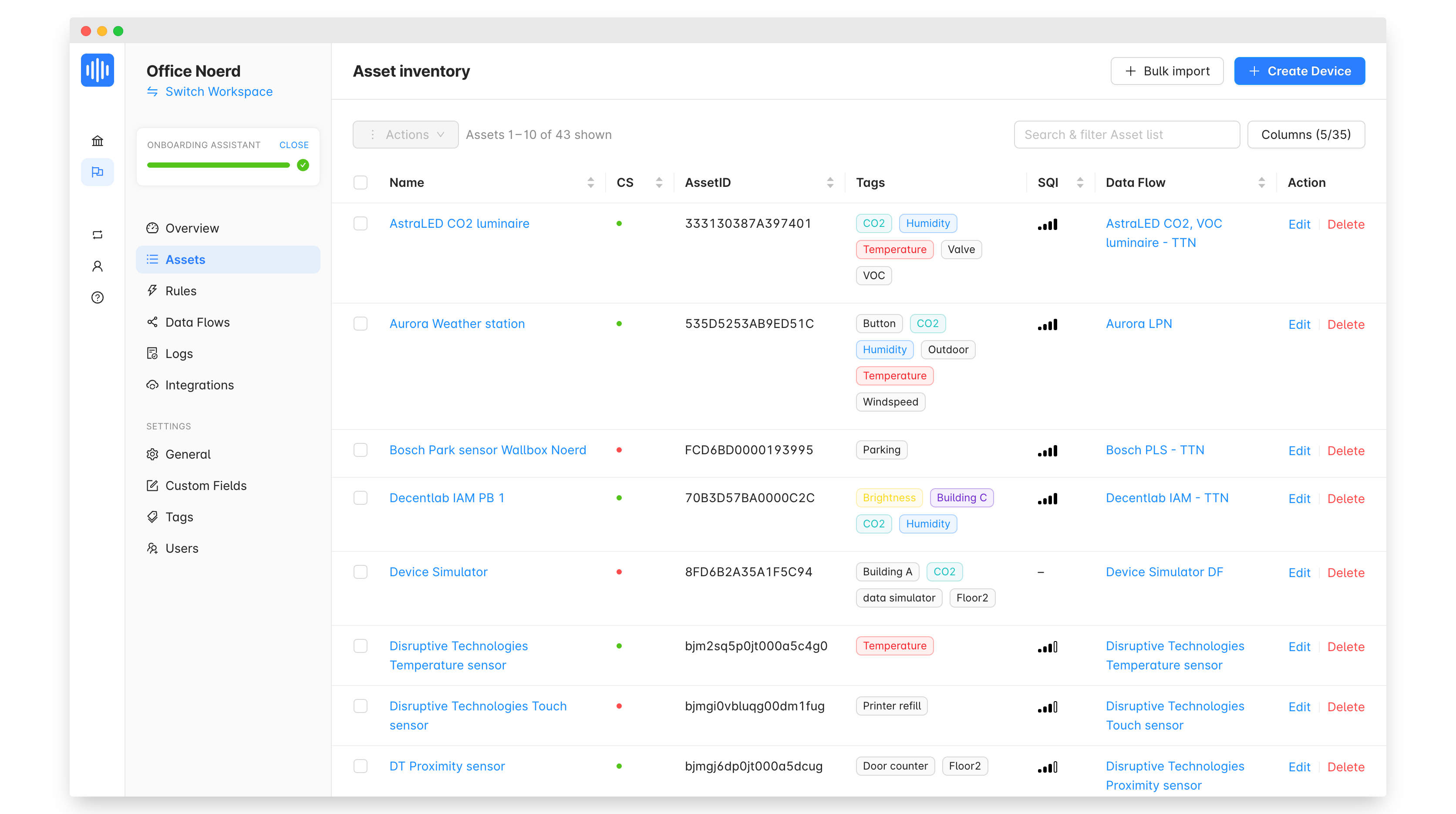Click the purple Building C tag
The height and width of the screenshot is (814, 1456).
961,497
